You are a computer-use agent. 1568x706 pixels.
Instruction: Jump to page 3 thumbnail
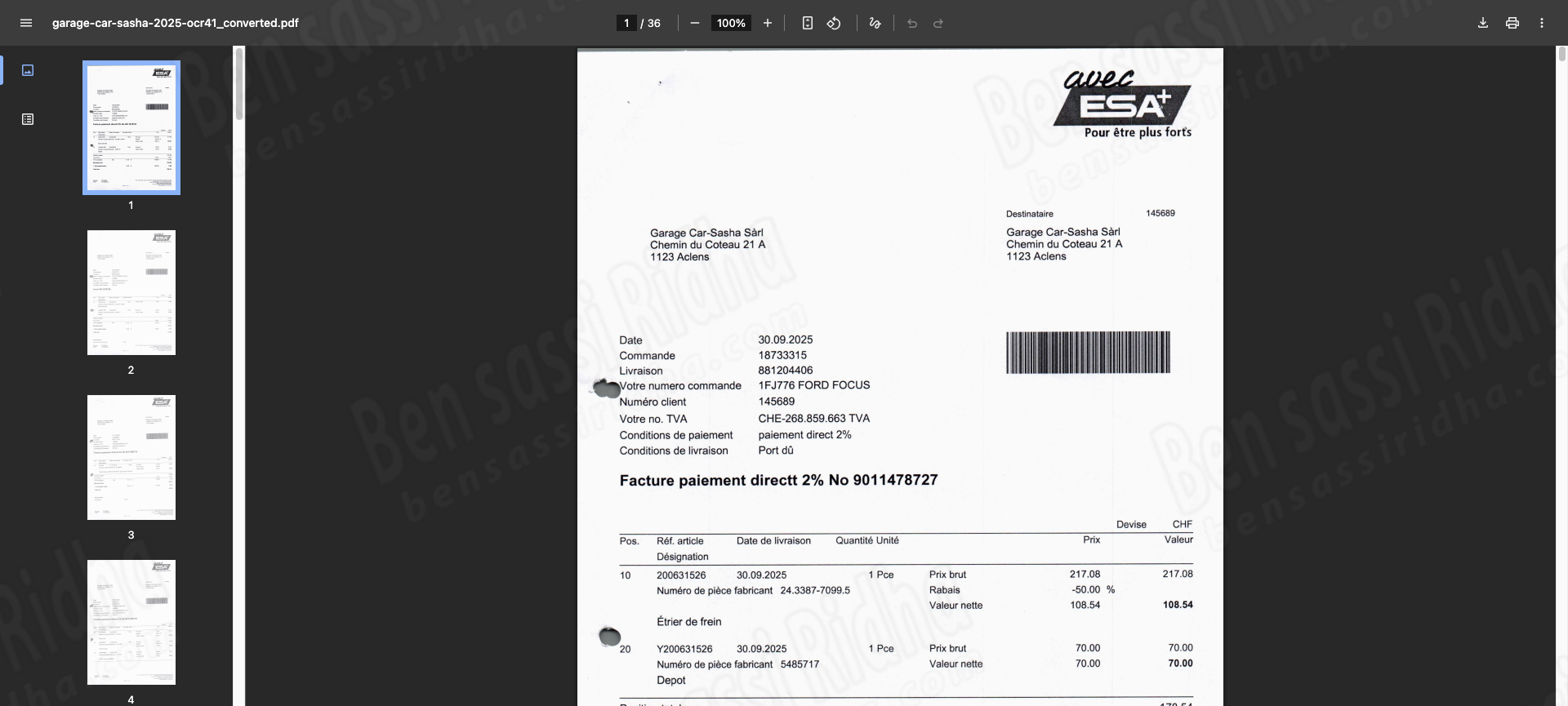(x=131, y=457)
